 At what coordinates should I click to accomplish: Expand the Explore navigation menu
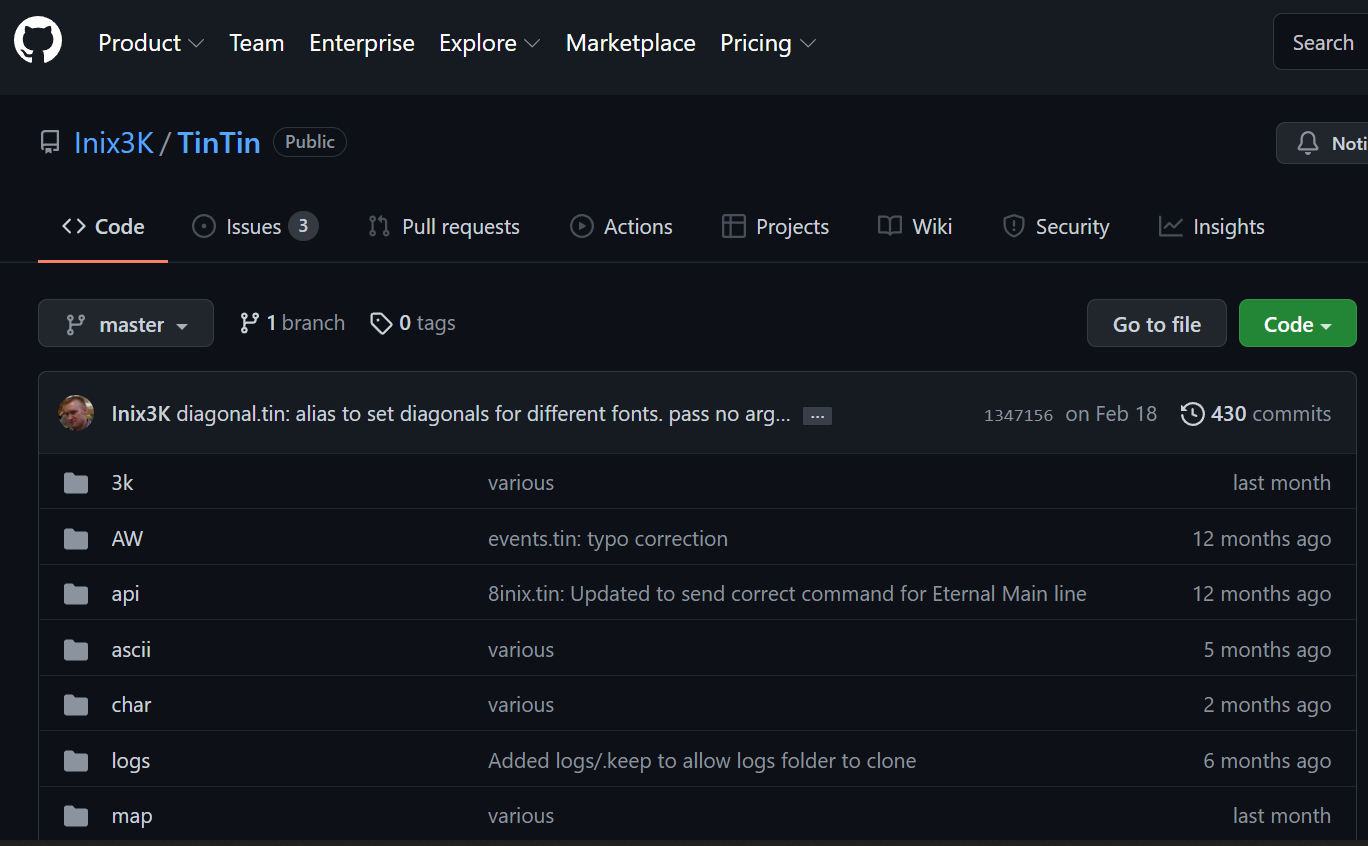pyautogui.click(x=489, y=43)
